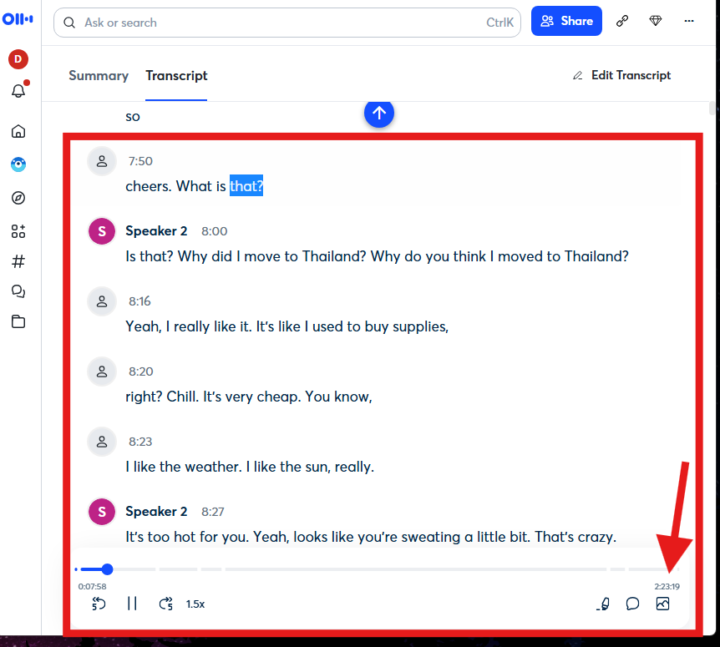Skip forward 5 seconds
This screenshot has width=720, height=647.
pos(166,603)
